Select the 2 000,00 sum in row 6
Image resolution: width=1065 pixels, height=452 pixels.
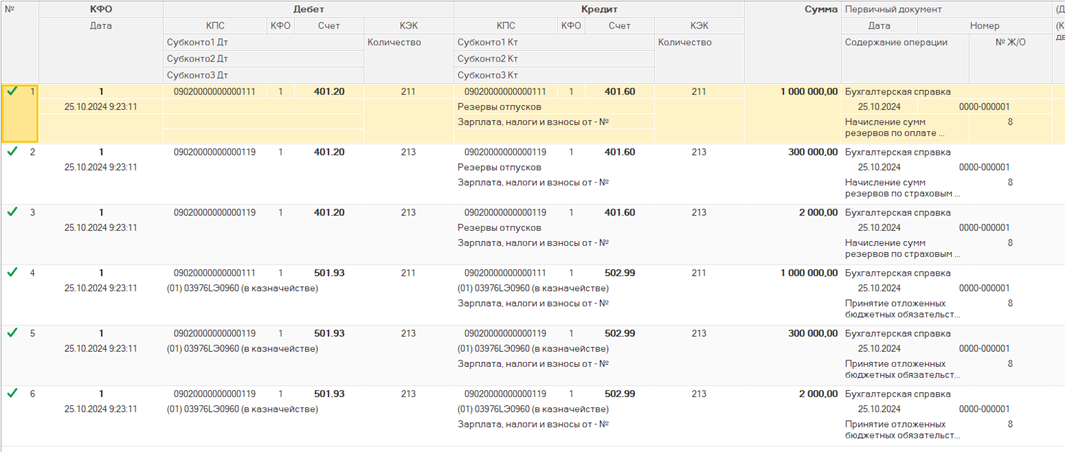click(x=818, y=394)
